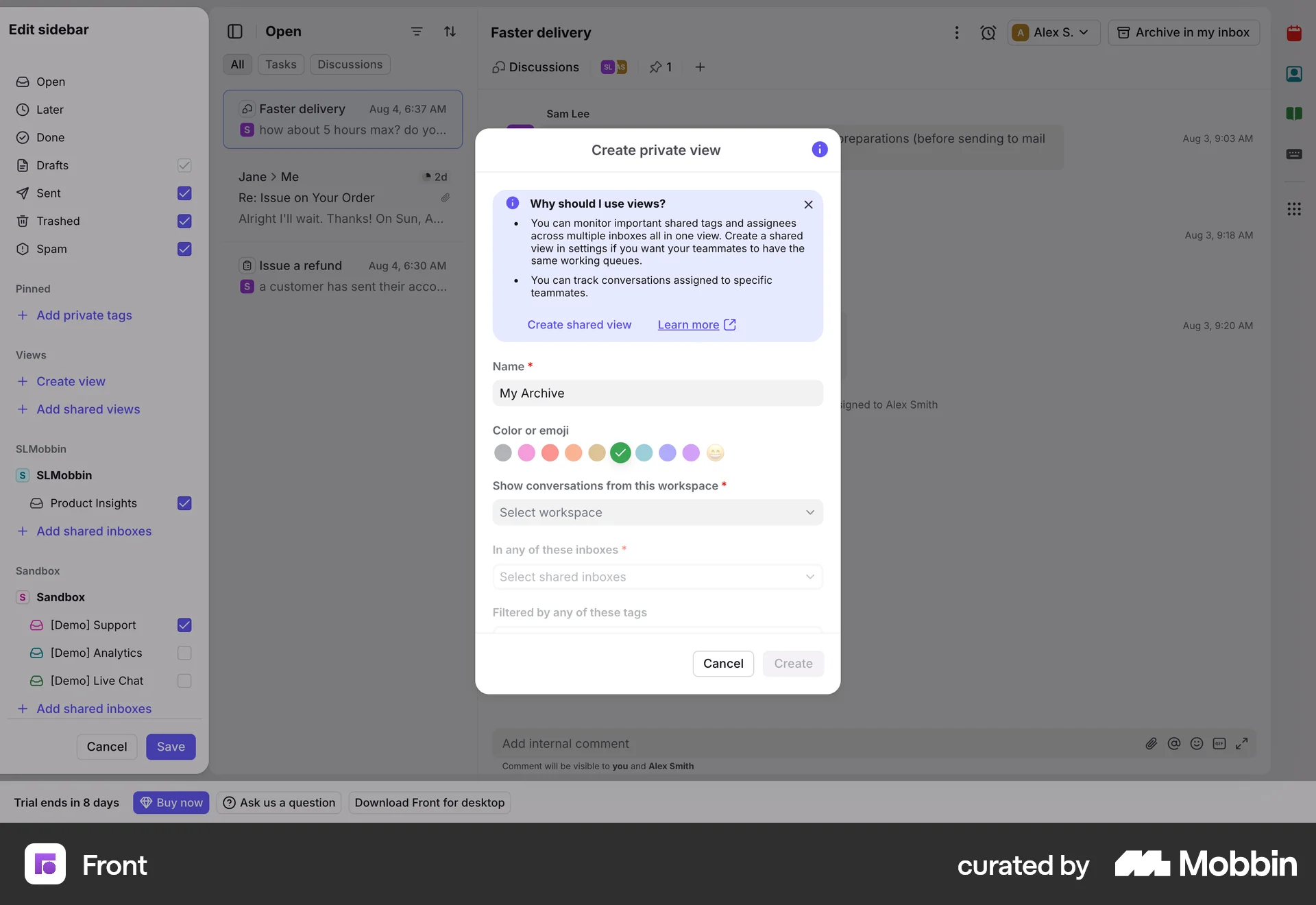This screenshot has height=905, width=1316.
Task: Attach a file to the internal comment
Action: pos(1151,743)
